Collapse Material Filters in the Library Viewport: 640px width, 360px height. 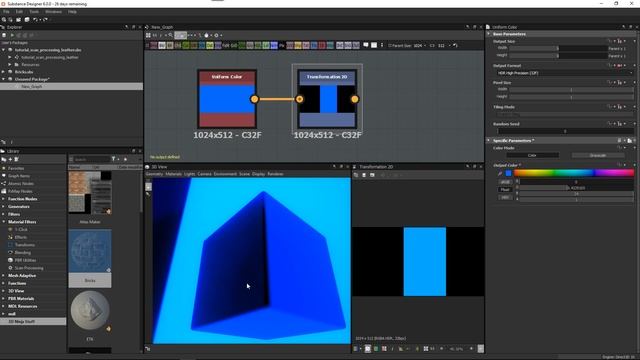(x=4, y=222)
